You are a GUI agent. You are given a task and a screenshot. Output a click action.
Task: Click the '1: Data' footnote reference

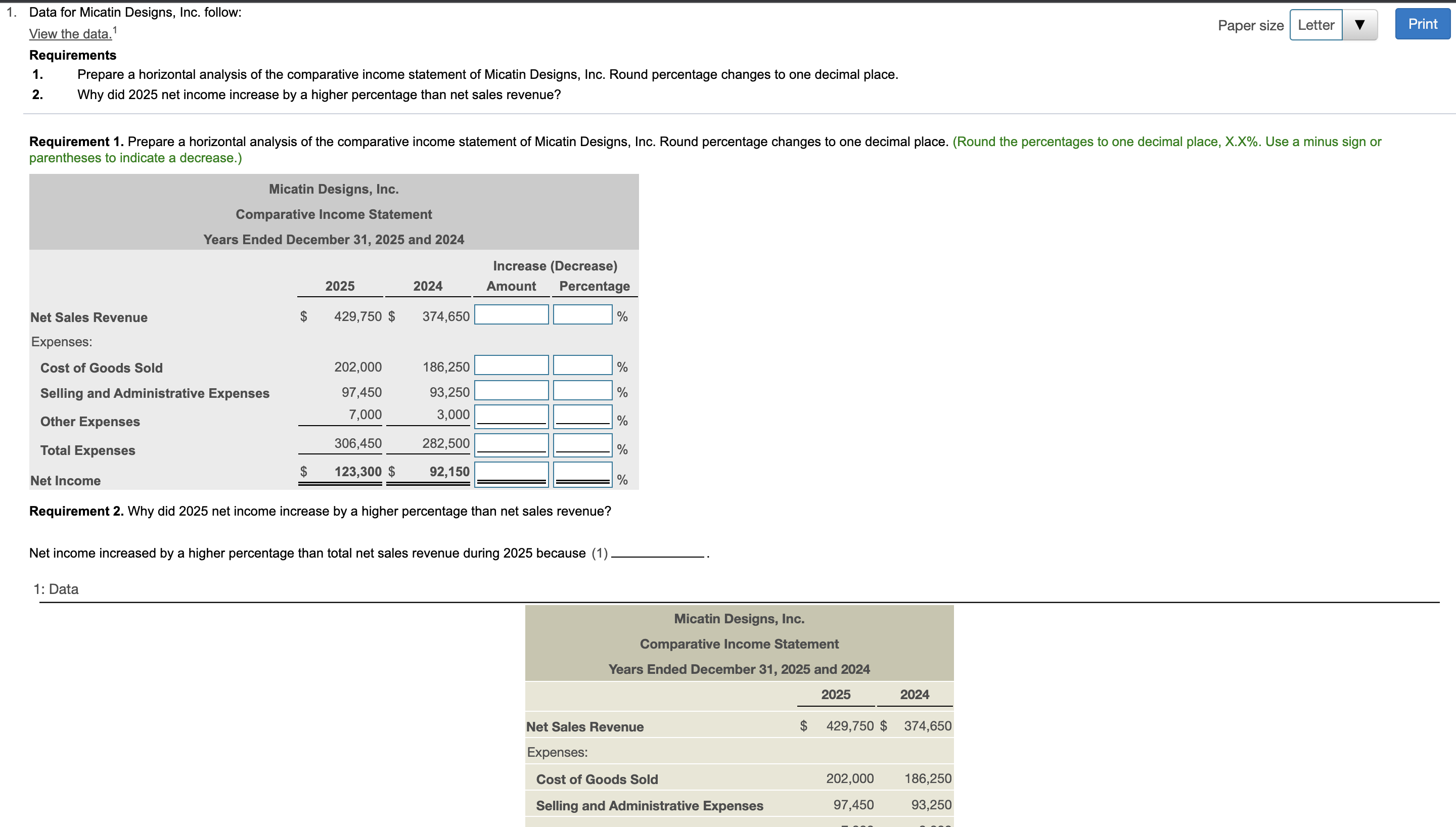coord(57,589)
